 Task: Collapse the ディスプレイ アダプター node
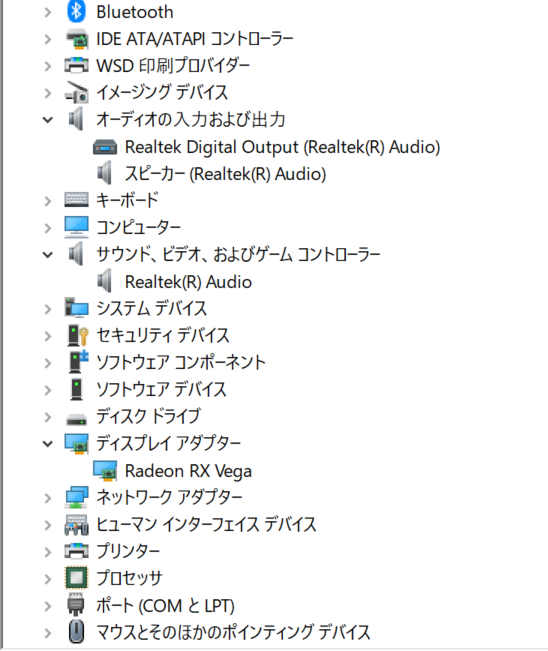coord(48,444)
